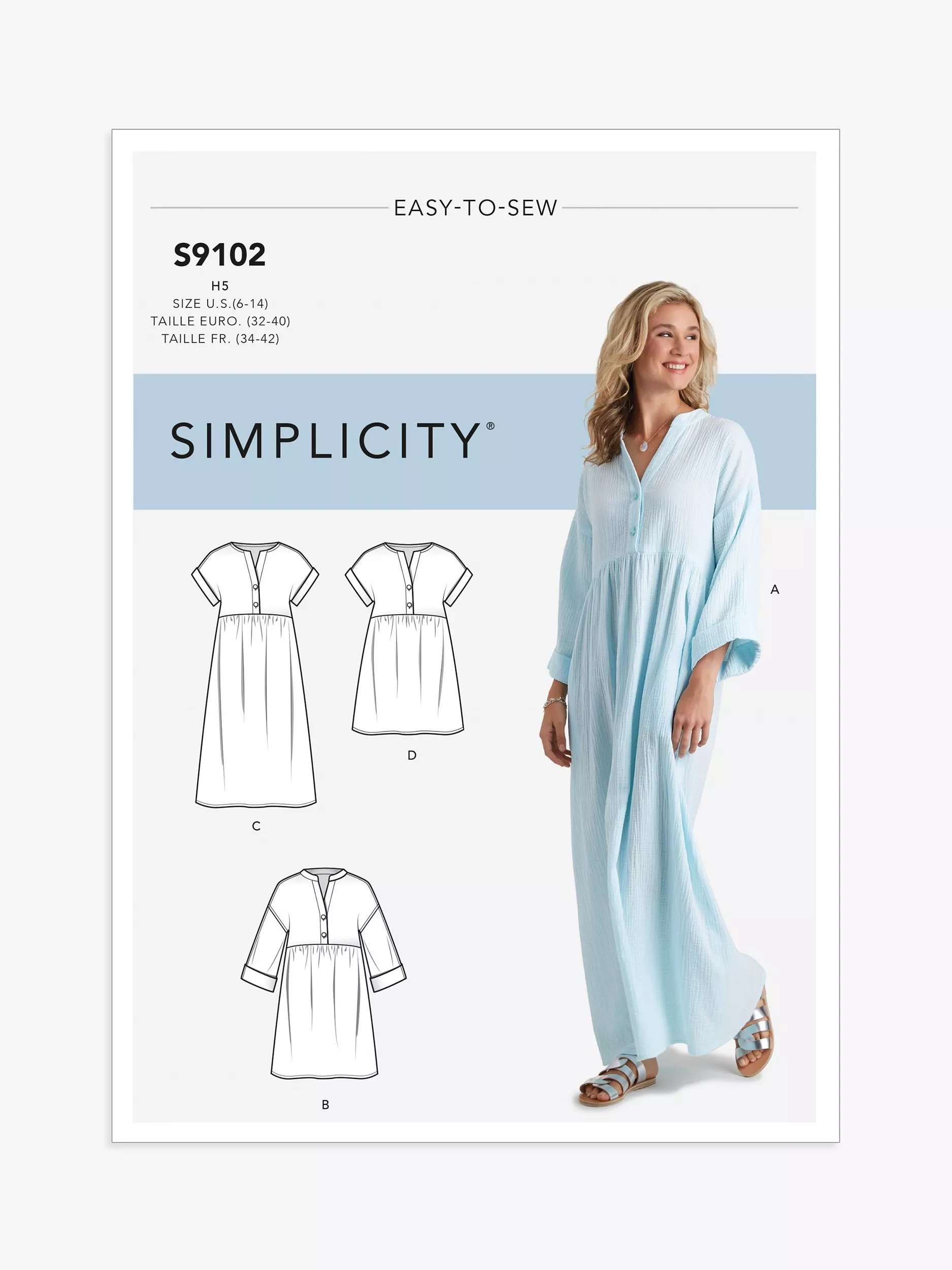Select short dress sketch D
Viewport: 952px width, 1270px height.
(409, 639)
